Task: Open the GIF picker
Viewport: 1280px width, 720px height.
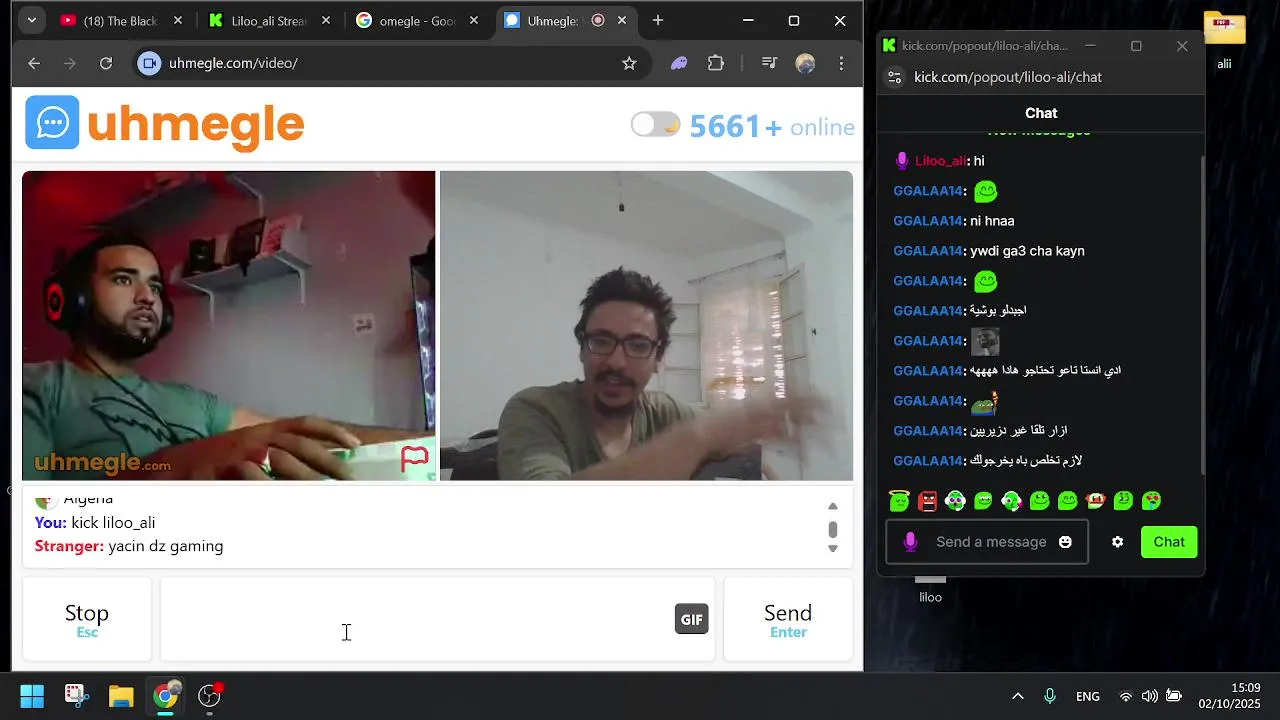Action: point(691,619)
